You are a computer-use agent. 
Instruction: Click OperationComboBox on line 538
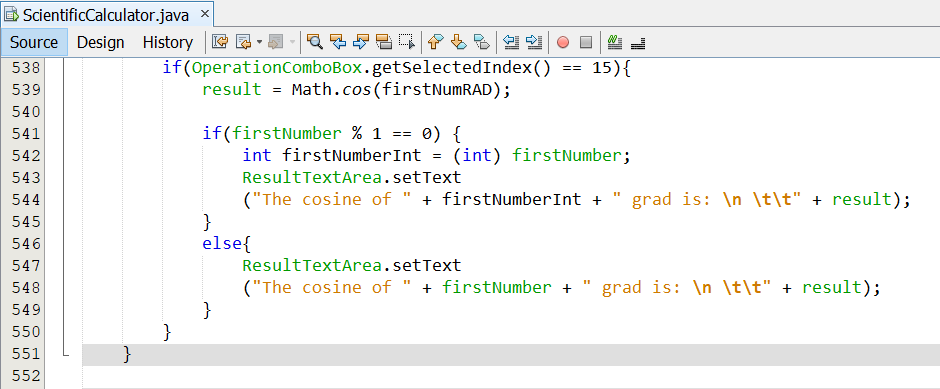click(x=278, y=68)
